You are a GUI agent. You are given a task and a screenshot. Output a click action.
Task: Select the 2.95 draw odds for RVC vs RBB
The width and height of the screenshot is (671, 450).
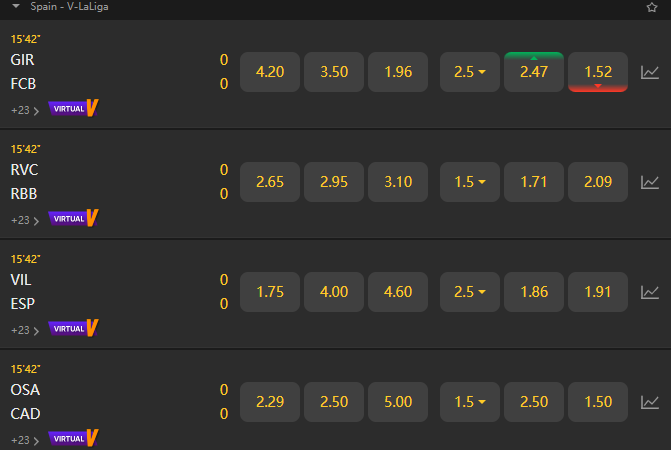click(334, 182)
